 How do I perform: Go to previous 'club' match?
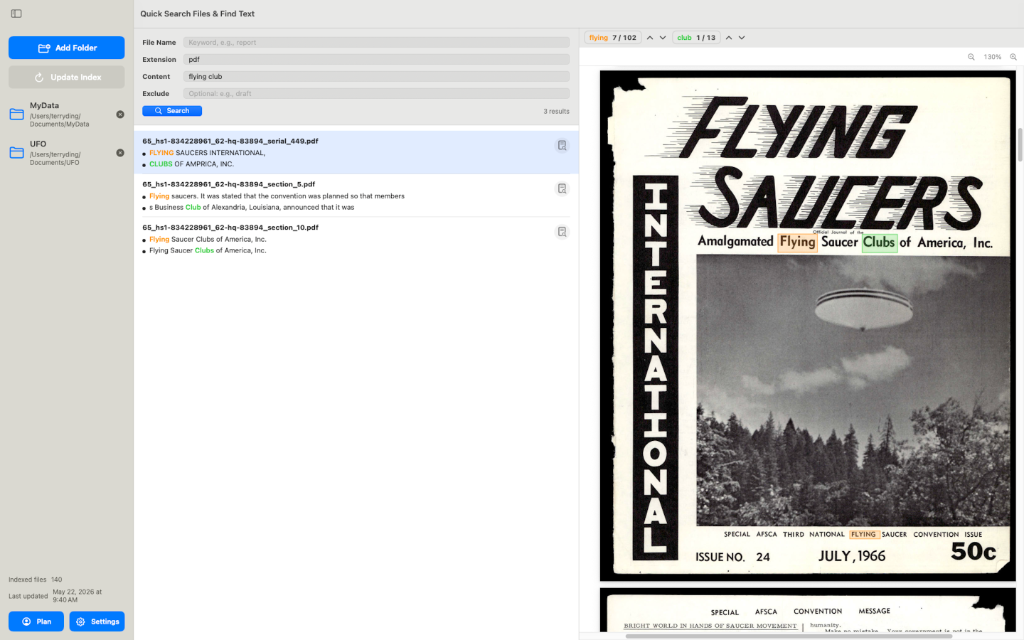(729, 38)
